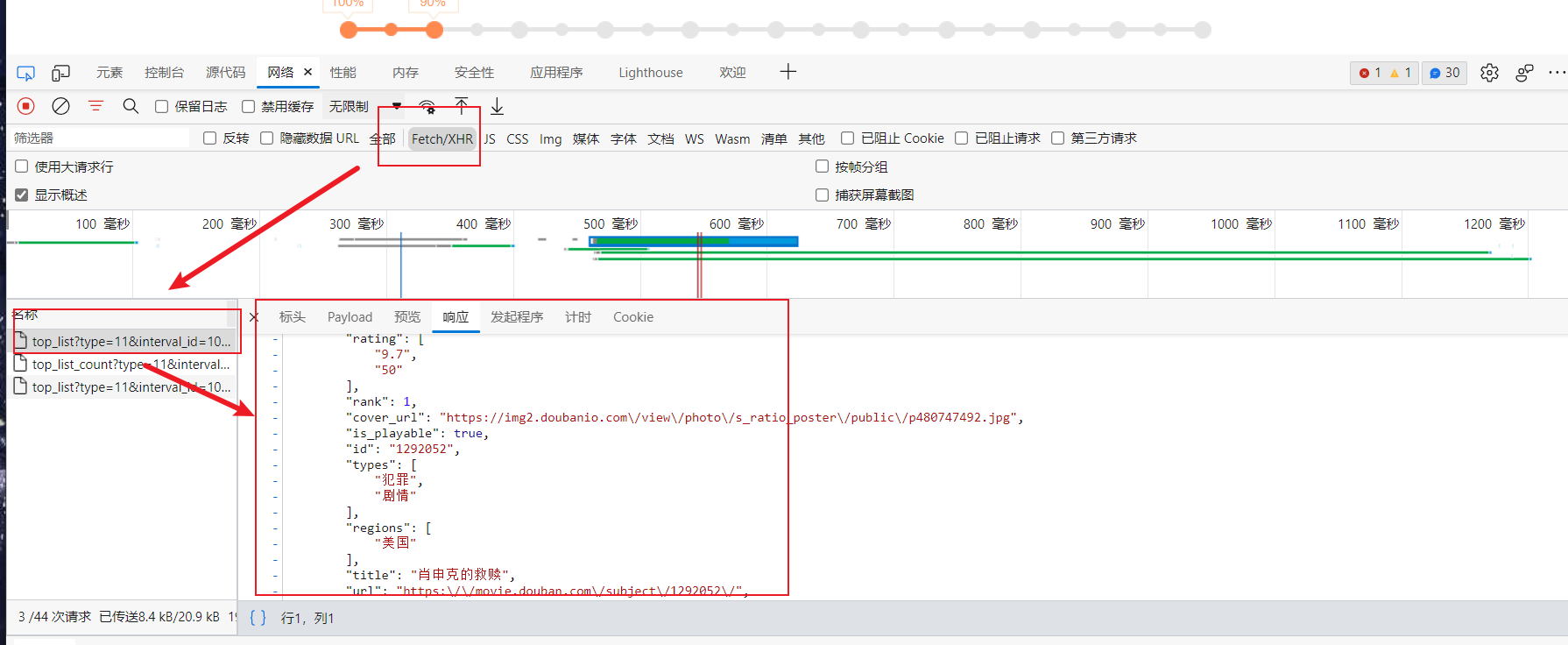Open Cookie details tab
1568x645 pixels.
(x=633, y=317)
